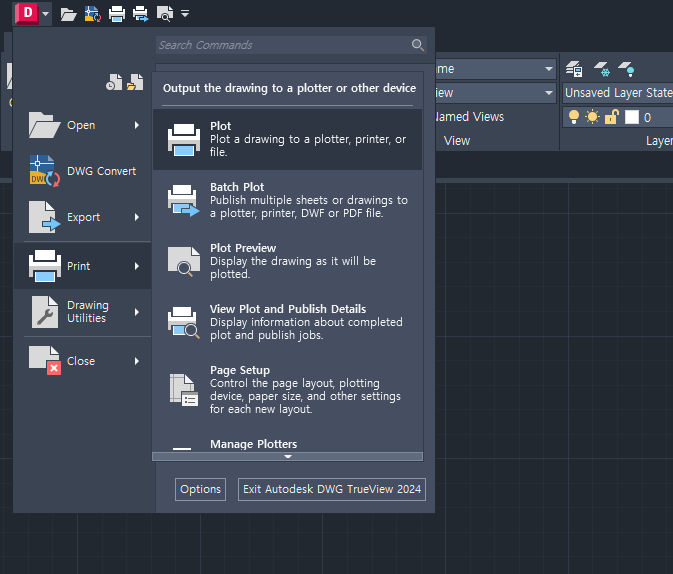
Task: Click layer 0 white color swatch
Action: [x=632, y=117]
